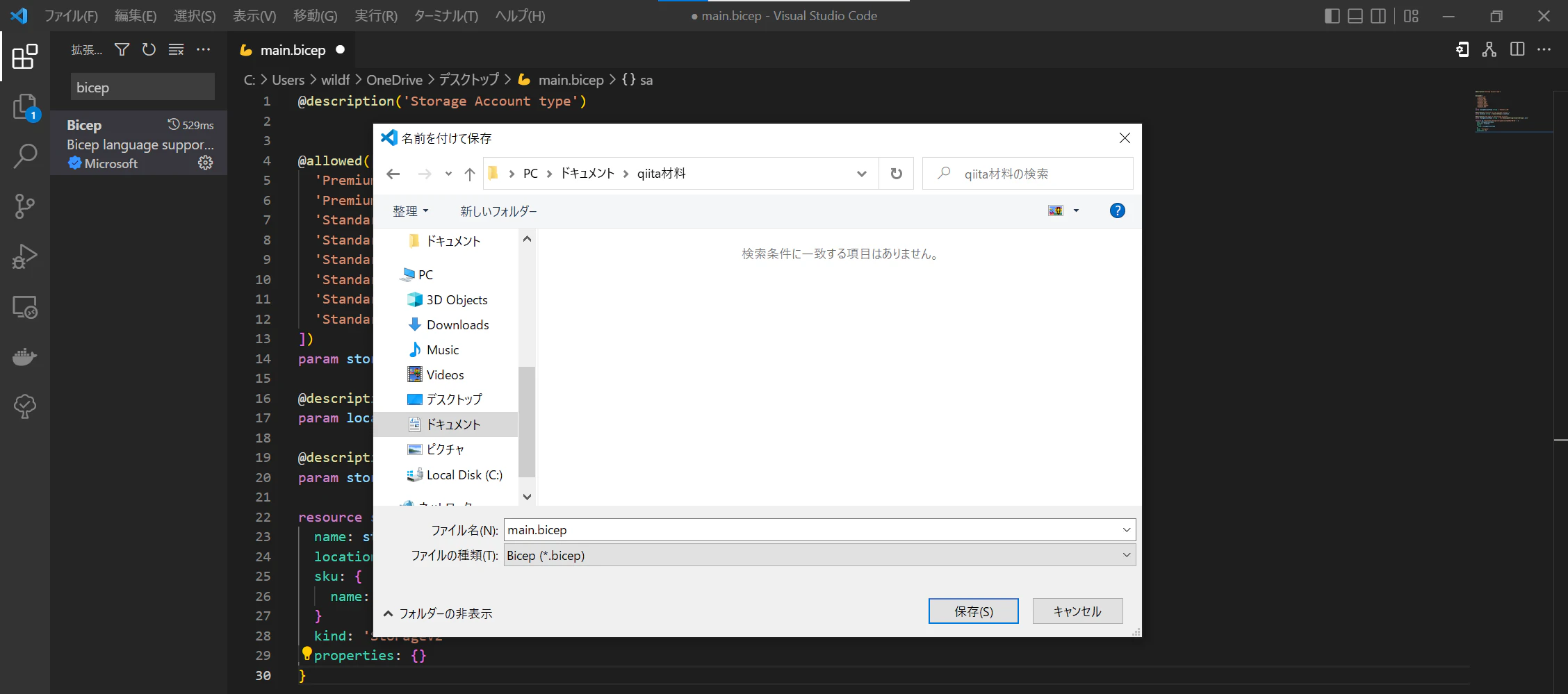Expand recent locations dropdown arrow
1568x694 pixels.
(x=448, y=174)
